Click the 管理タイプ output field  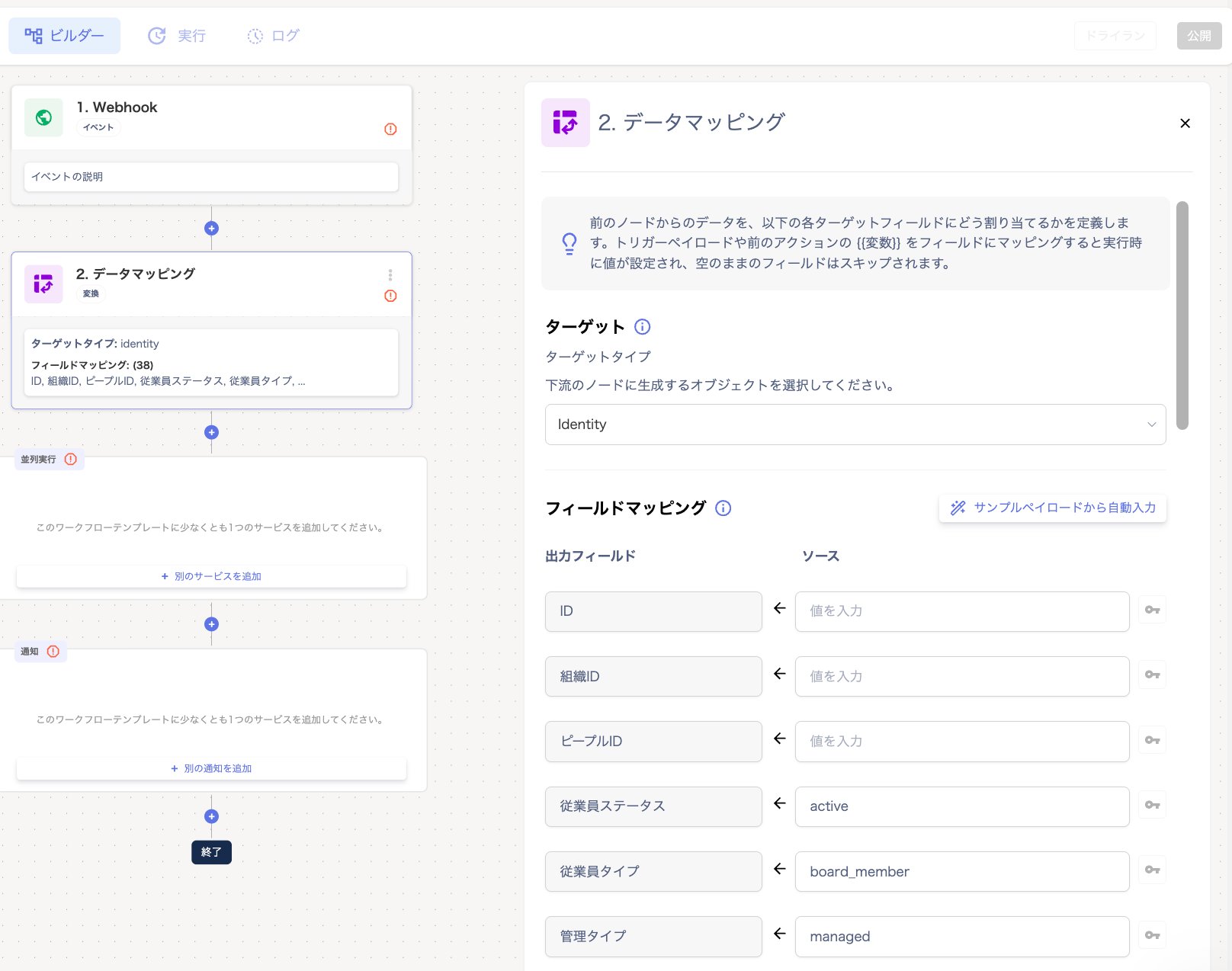(653, 937)
